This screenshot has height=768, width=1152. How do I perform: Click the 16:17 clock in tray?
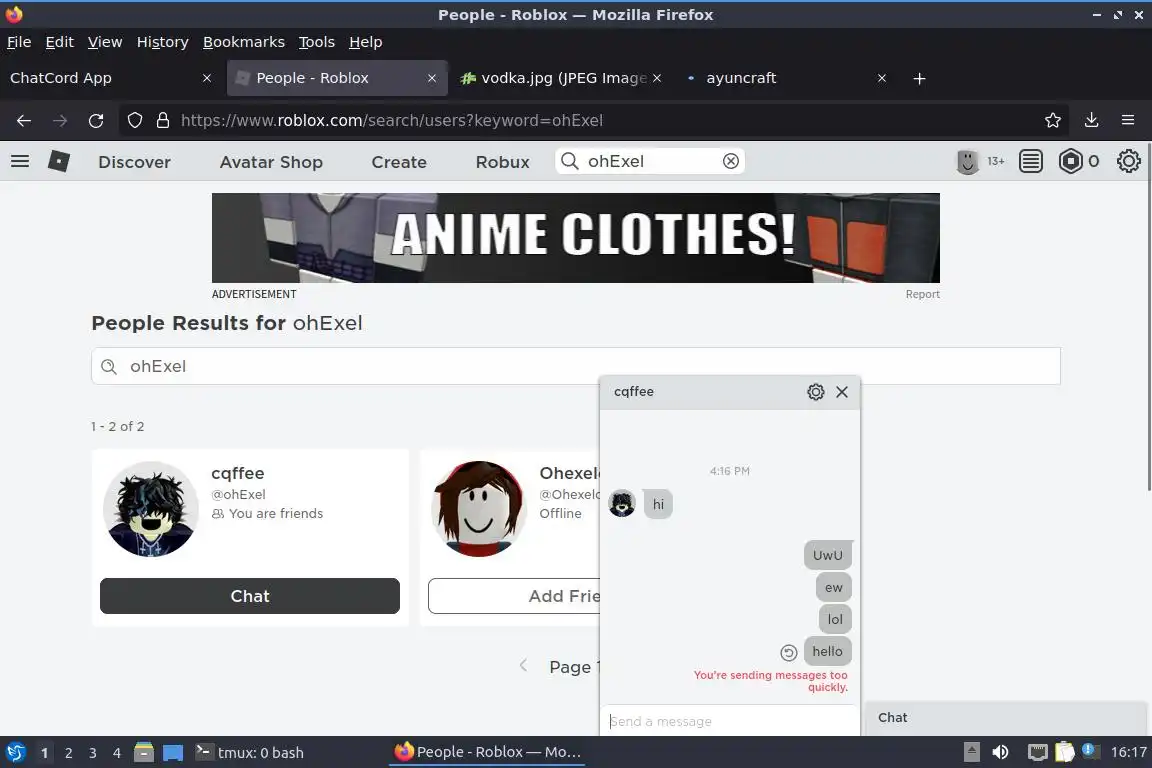(1128, 752)
